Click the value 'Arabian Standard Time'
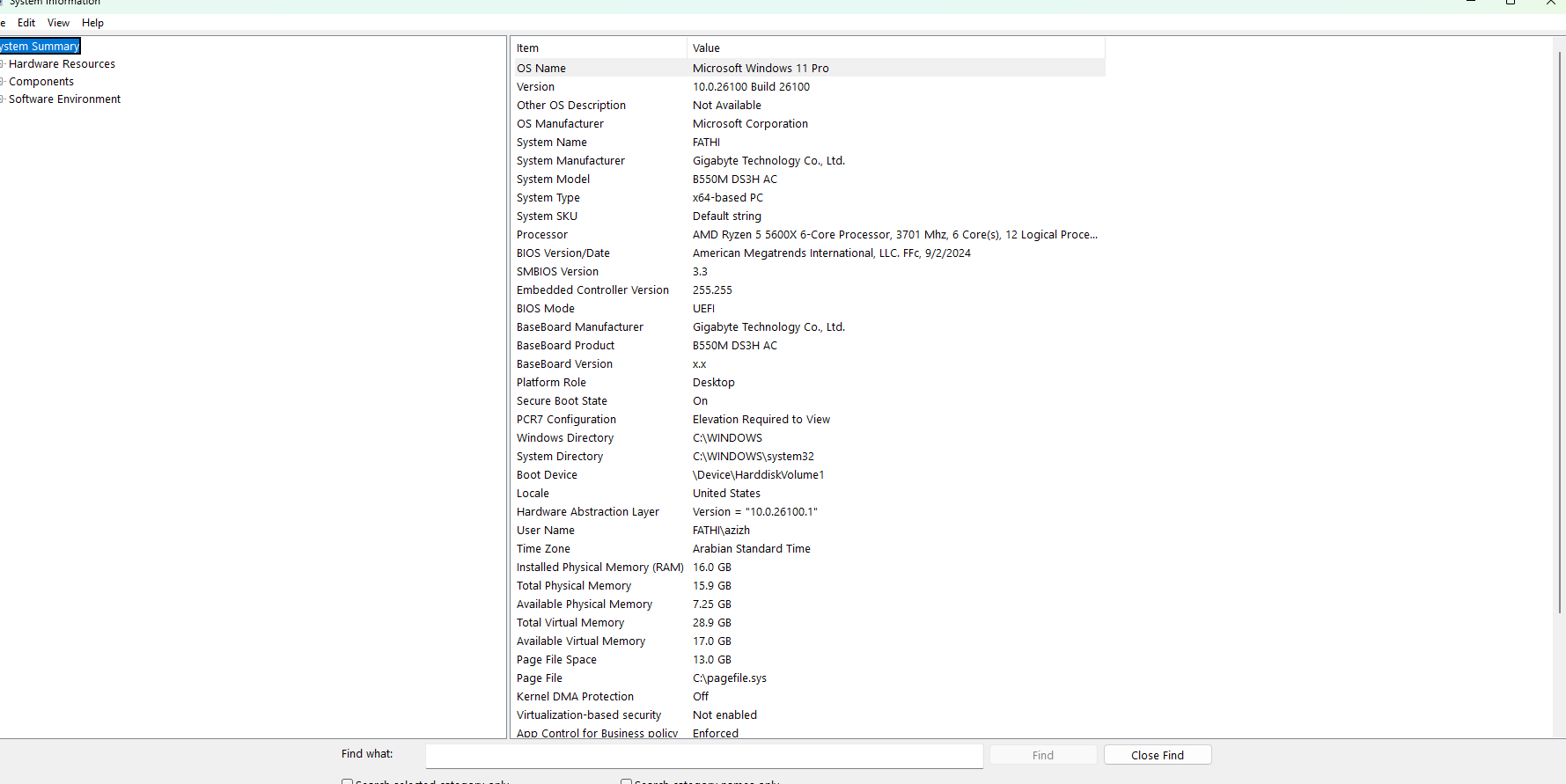Viewport: 1566px width, 784px height. point(752,549)
